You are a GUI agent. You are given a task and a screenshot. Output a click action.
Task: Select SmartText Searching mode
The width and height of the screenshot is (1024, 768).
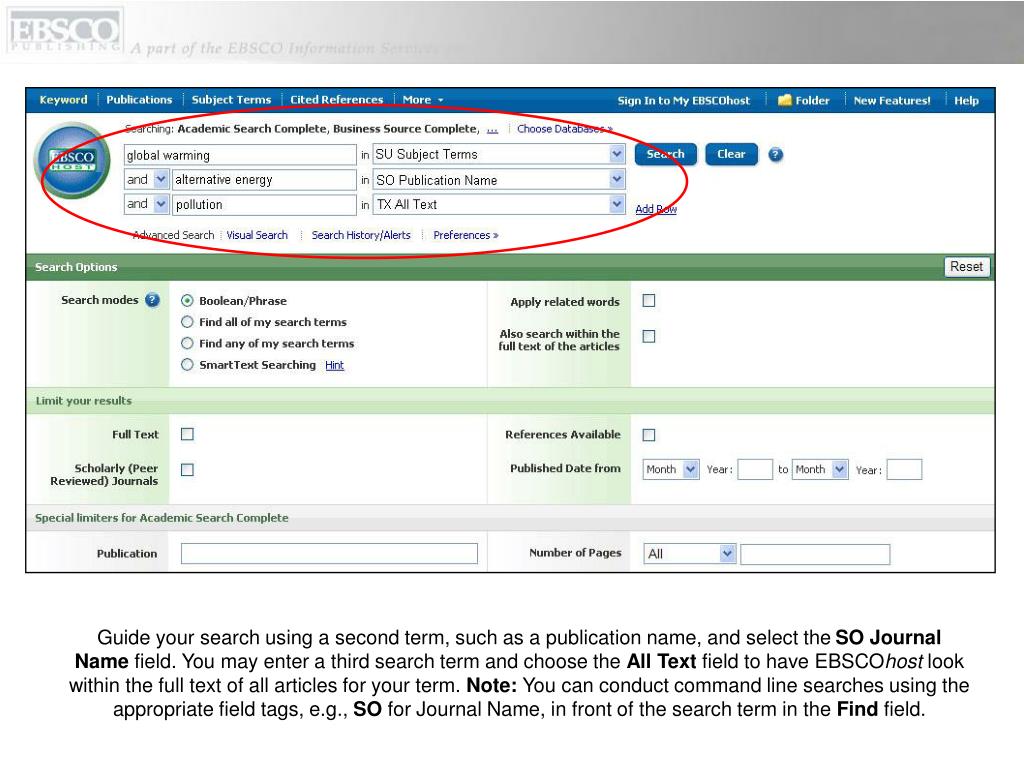click(187, 365)
